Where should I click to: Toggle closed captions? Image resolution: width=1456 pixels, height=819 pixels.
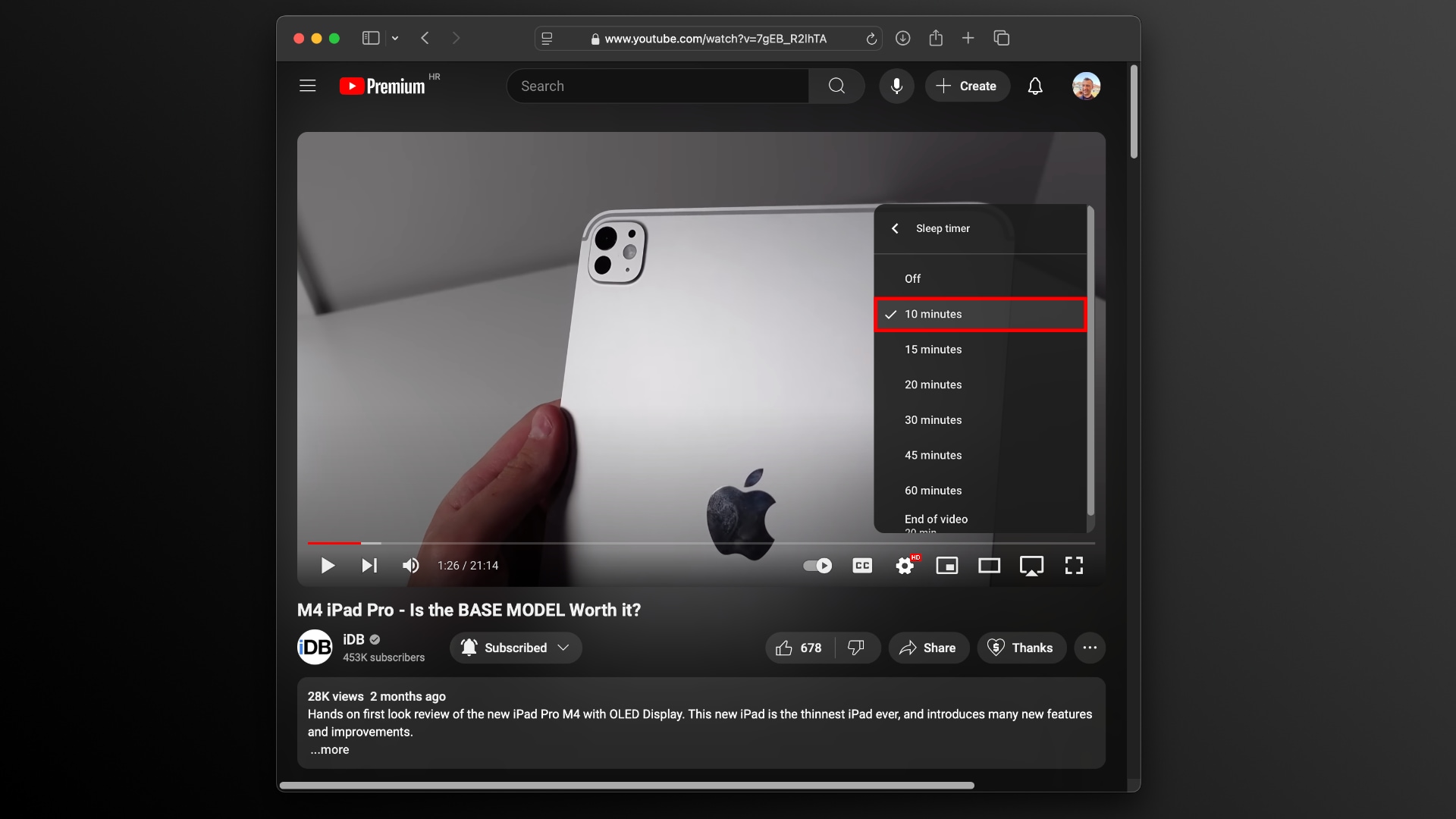pos(862,566)
